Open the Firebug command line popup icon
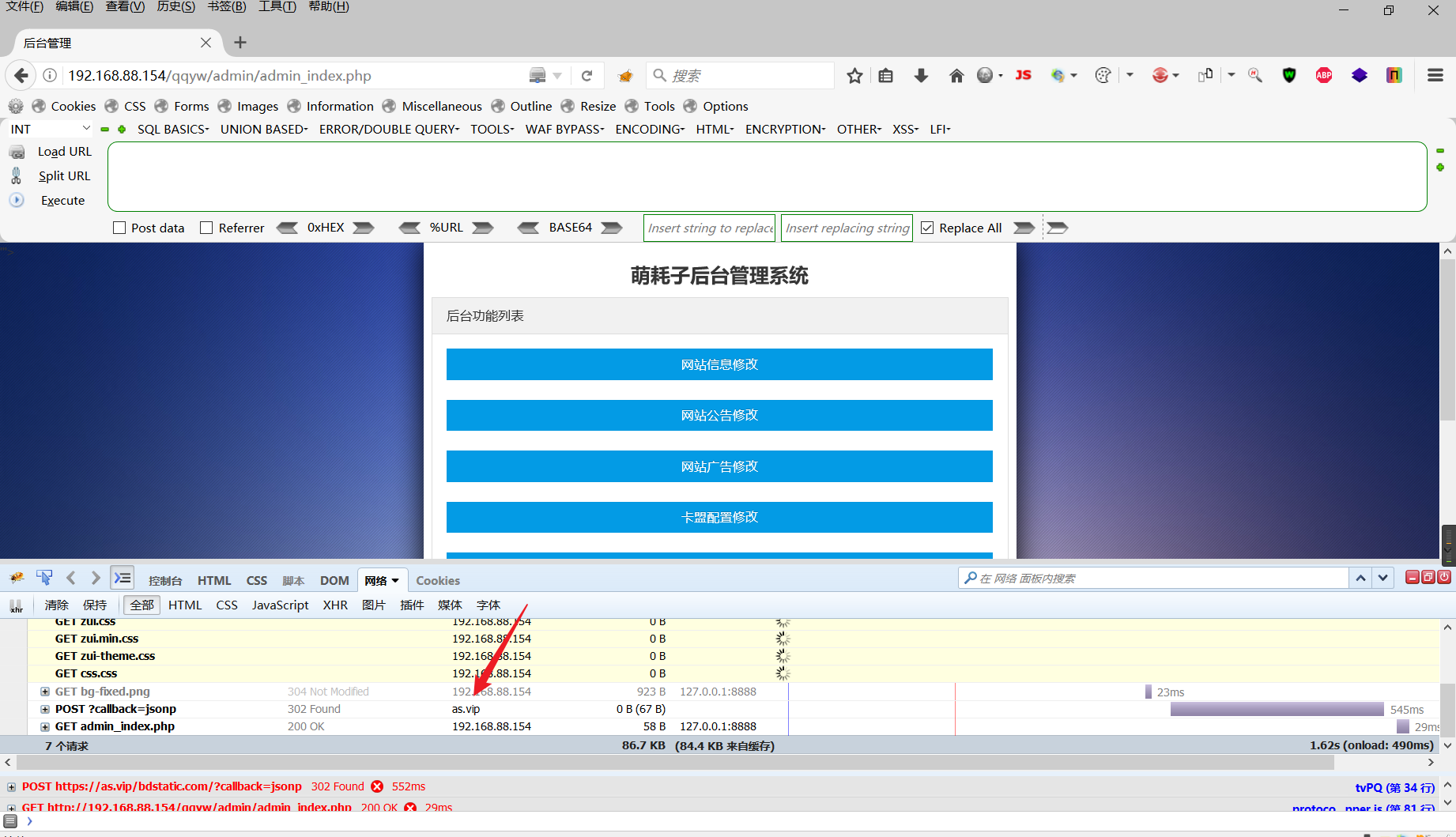 (x=122, y=578)
